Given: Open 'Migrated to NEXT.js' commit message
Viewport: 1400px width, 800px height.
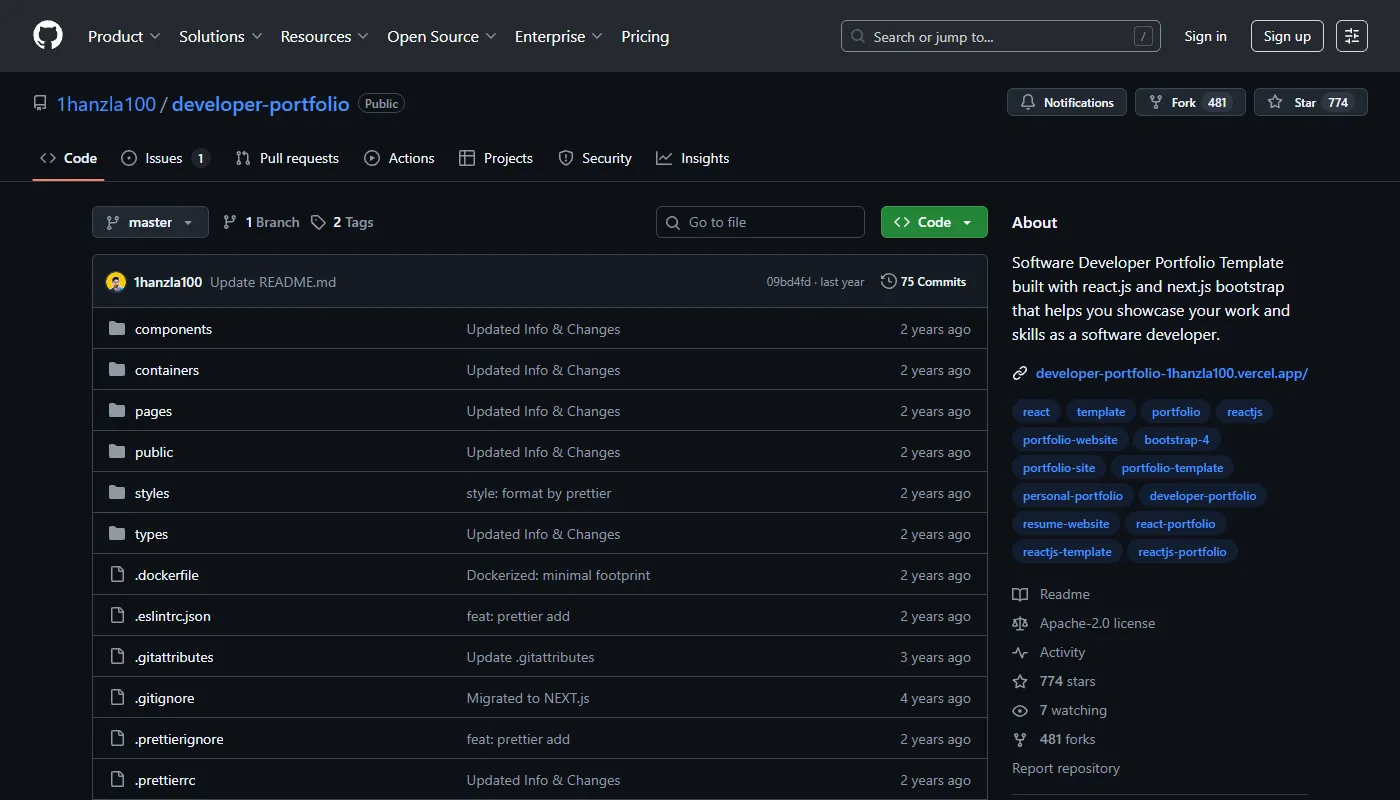Looking at the screenshot, I should coord(528,698).
